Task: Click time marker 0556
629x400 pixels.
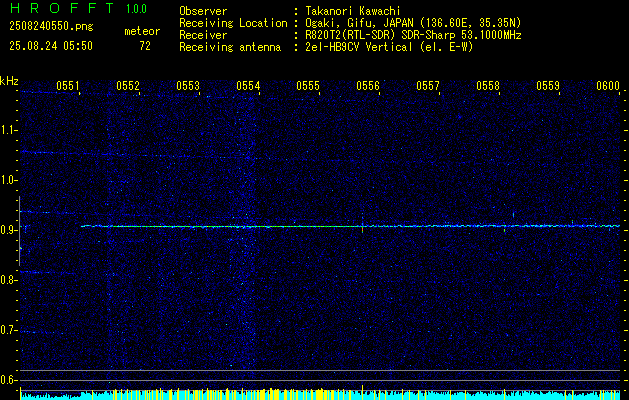Action: (368, 86)
